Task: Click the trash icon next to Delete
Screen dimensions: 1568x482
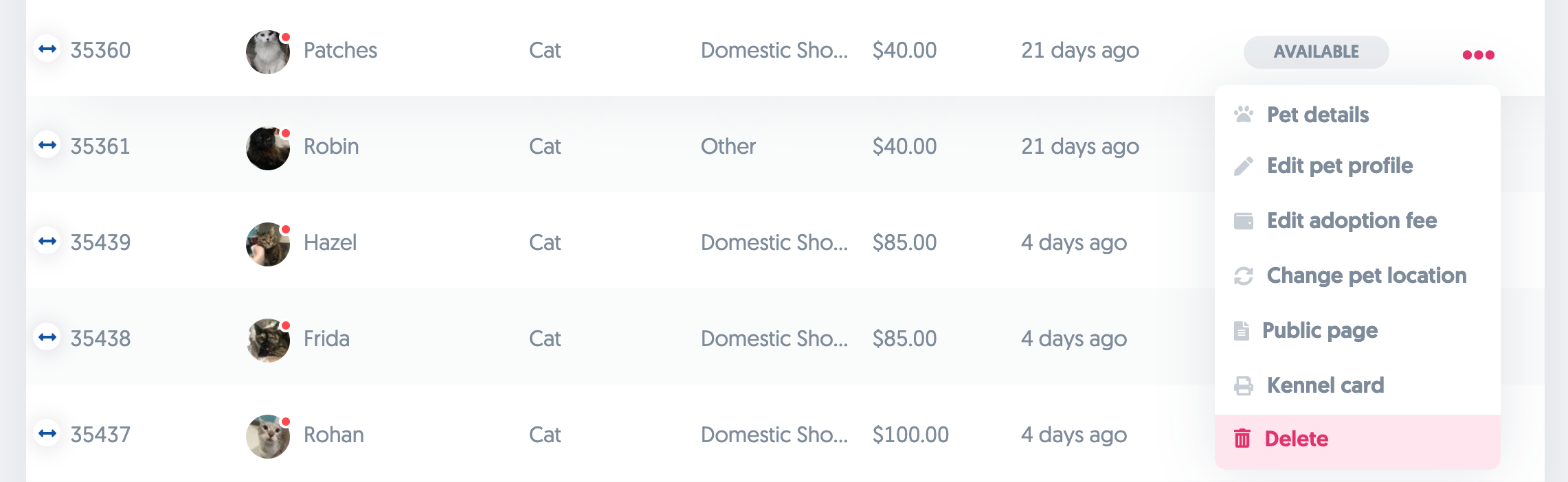Action: [1242, 438]
